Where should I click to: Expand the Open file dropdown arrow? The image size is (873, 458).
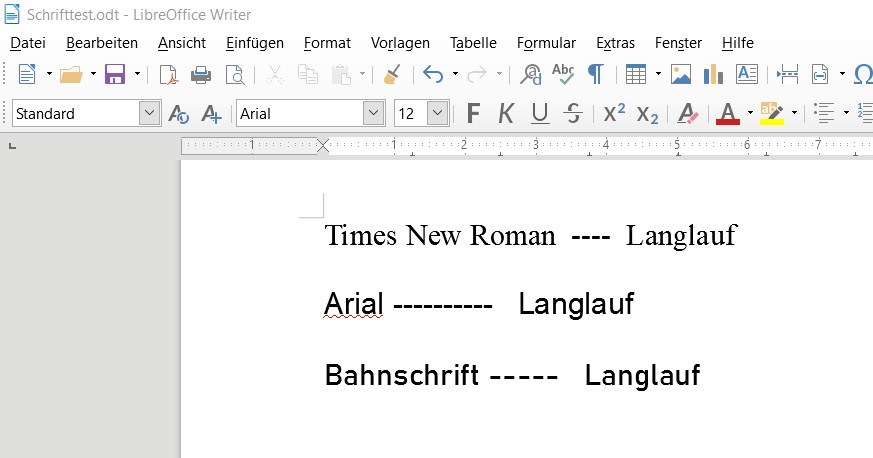[93, 74]
